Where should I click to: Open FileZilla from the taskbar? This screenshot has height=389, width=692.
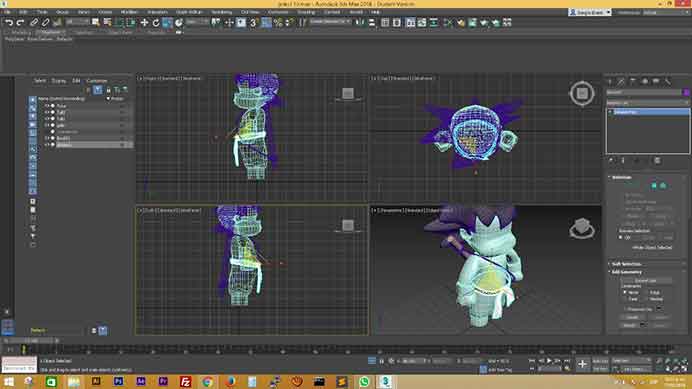pyautogui.click(x=186, y=381)
